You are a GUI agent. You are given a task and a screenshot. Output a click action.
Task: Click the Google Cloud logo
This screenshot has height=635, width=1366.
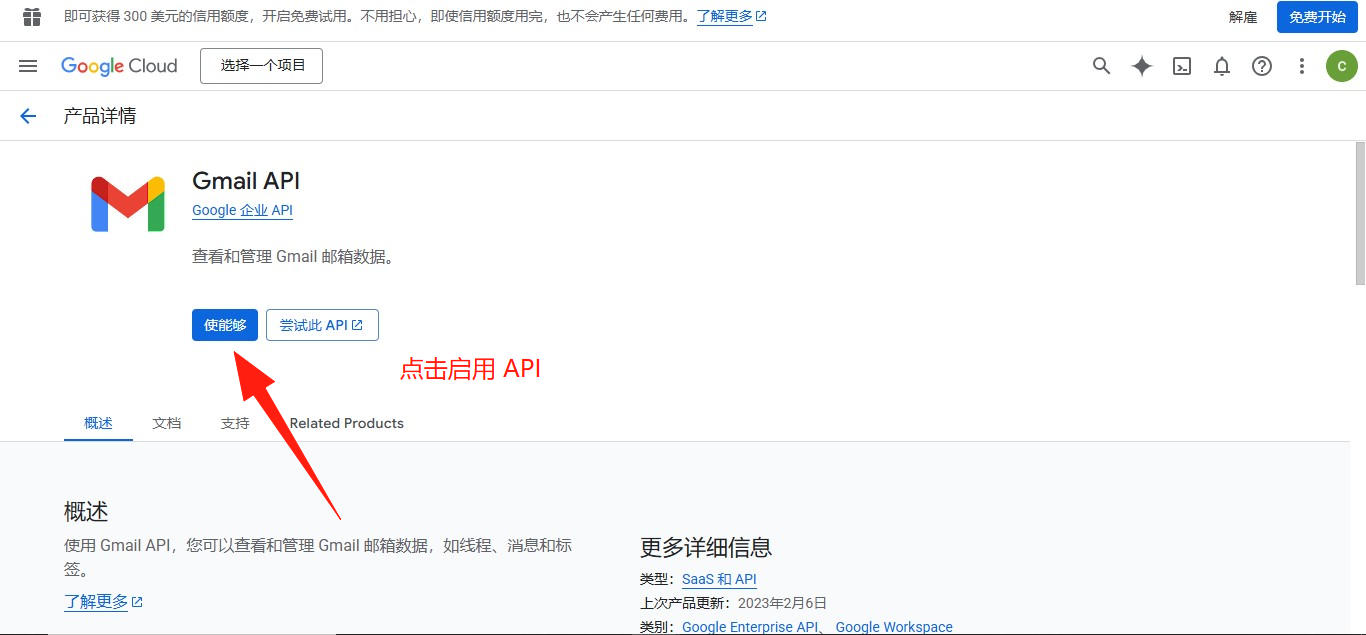[119, 66]
